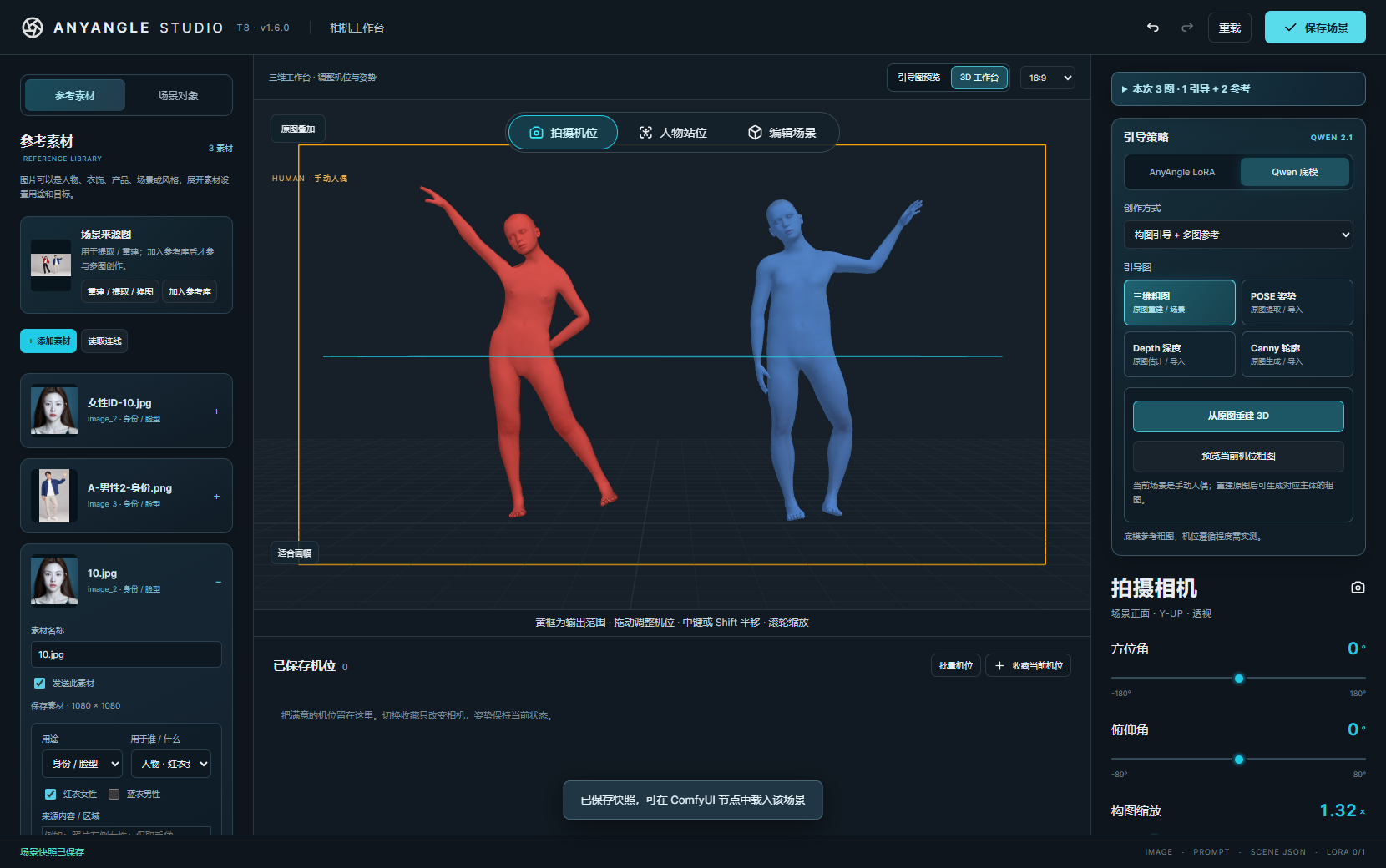Image resolution: width=1386 pixels, height=868 pixels.
Task: Click the 俯仰角 slider handle
Action: click(1239, 759)
